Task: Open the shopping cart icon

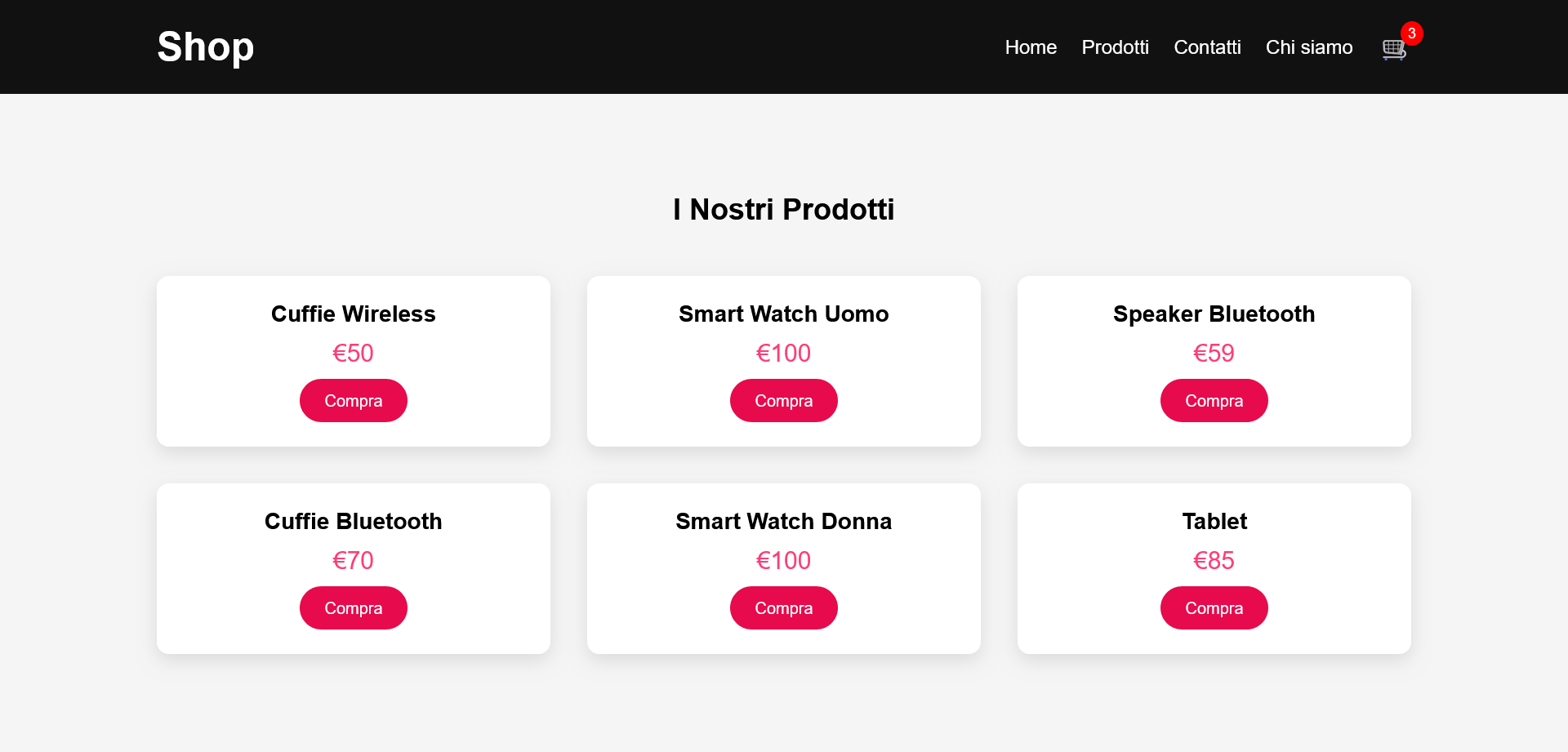Action: pyautogui.click(x=1393, y=49)
